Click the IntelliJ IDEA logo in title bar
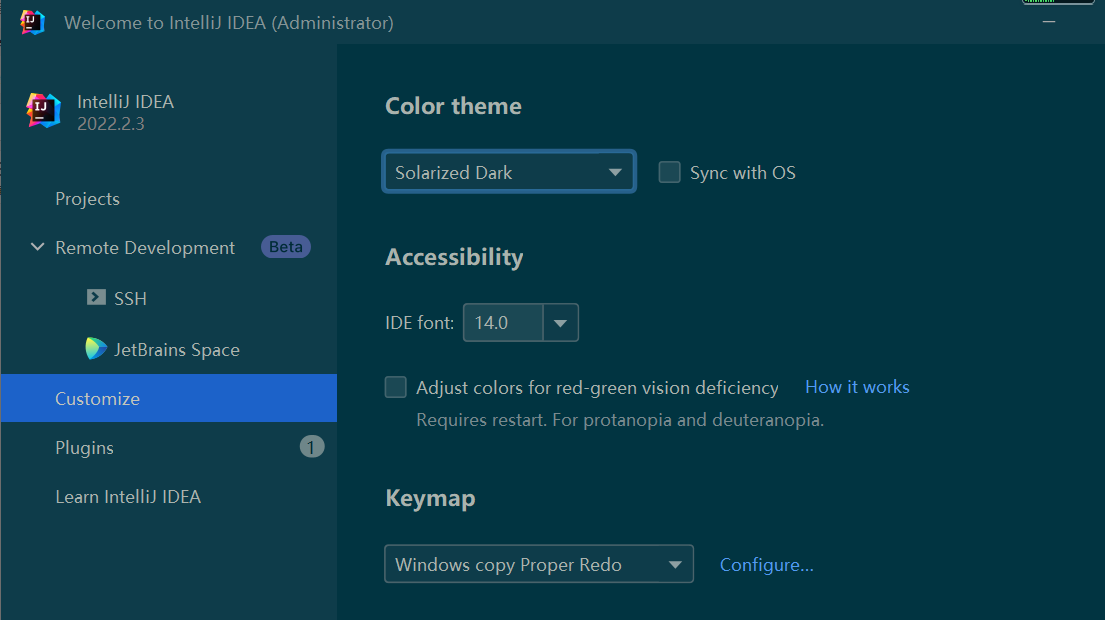Screen dimensions: 1105x620 [32, 23]
